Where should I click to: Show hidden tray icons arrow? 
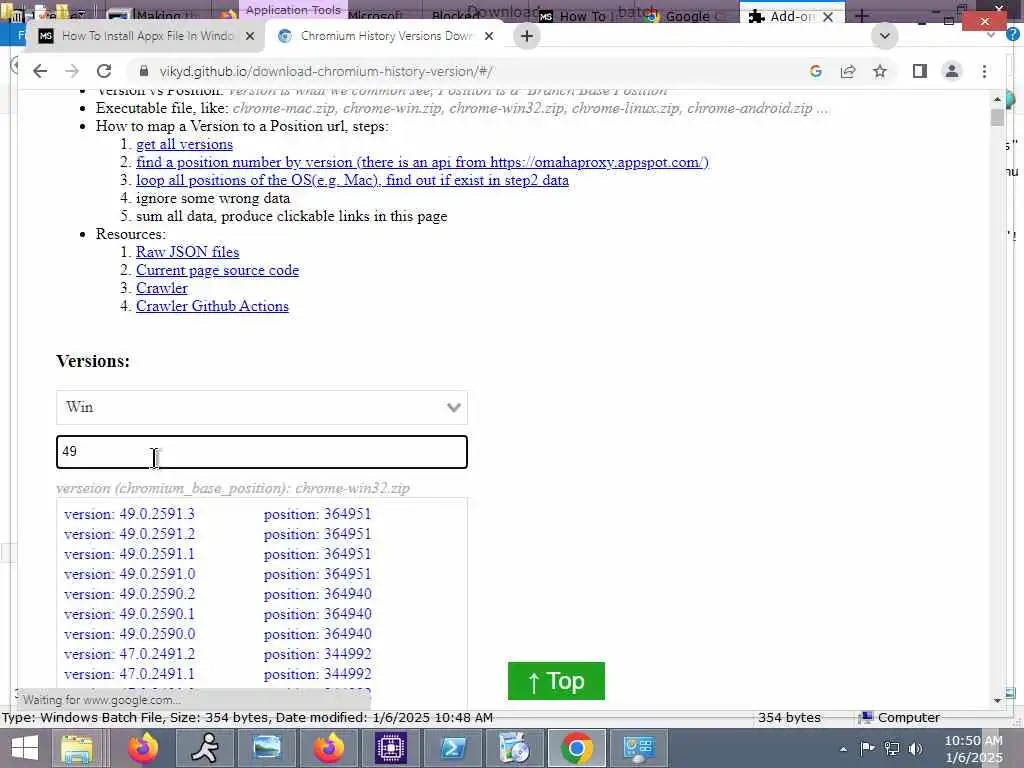[x=844, y=749]
